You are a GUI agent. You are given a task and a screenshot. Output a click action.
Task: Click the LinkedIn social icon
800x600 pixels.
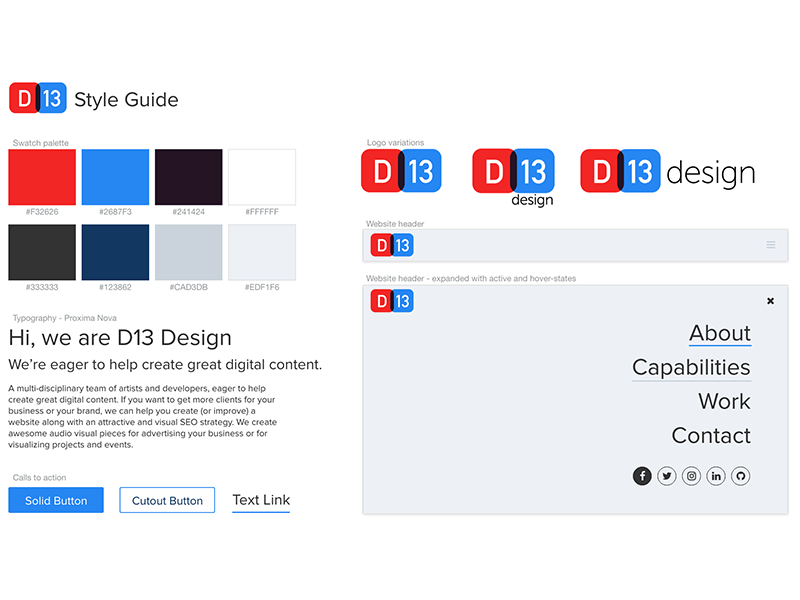point(716,476)
